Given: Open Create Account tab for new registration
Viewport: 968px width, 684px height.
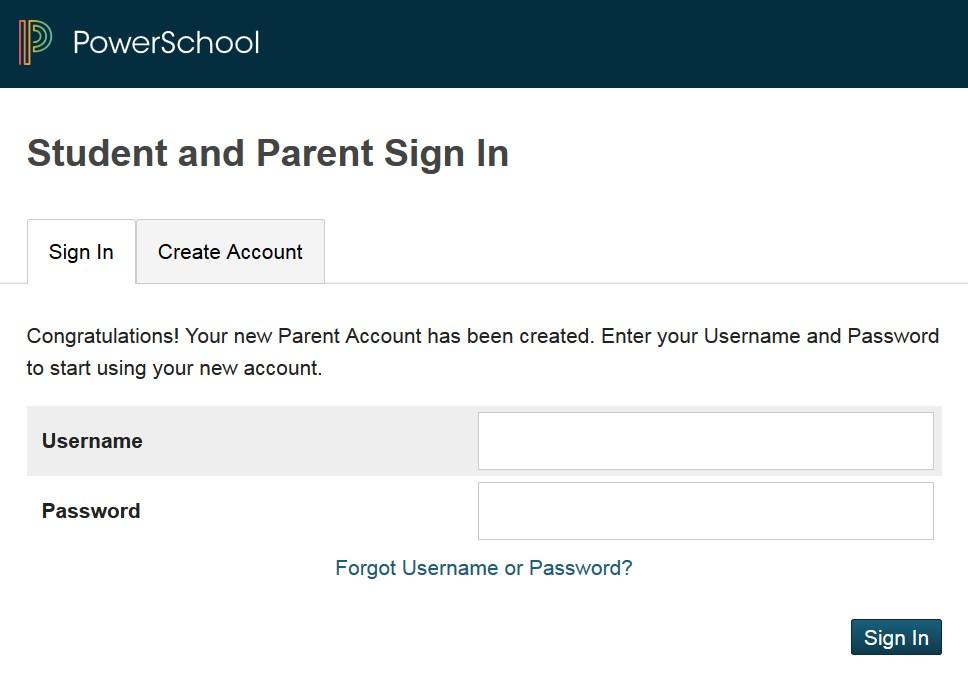Looking at the screenshot, I should click(x=230, y=252).
